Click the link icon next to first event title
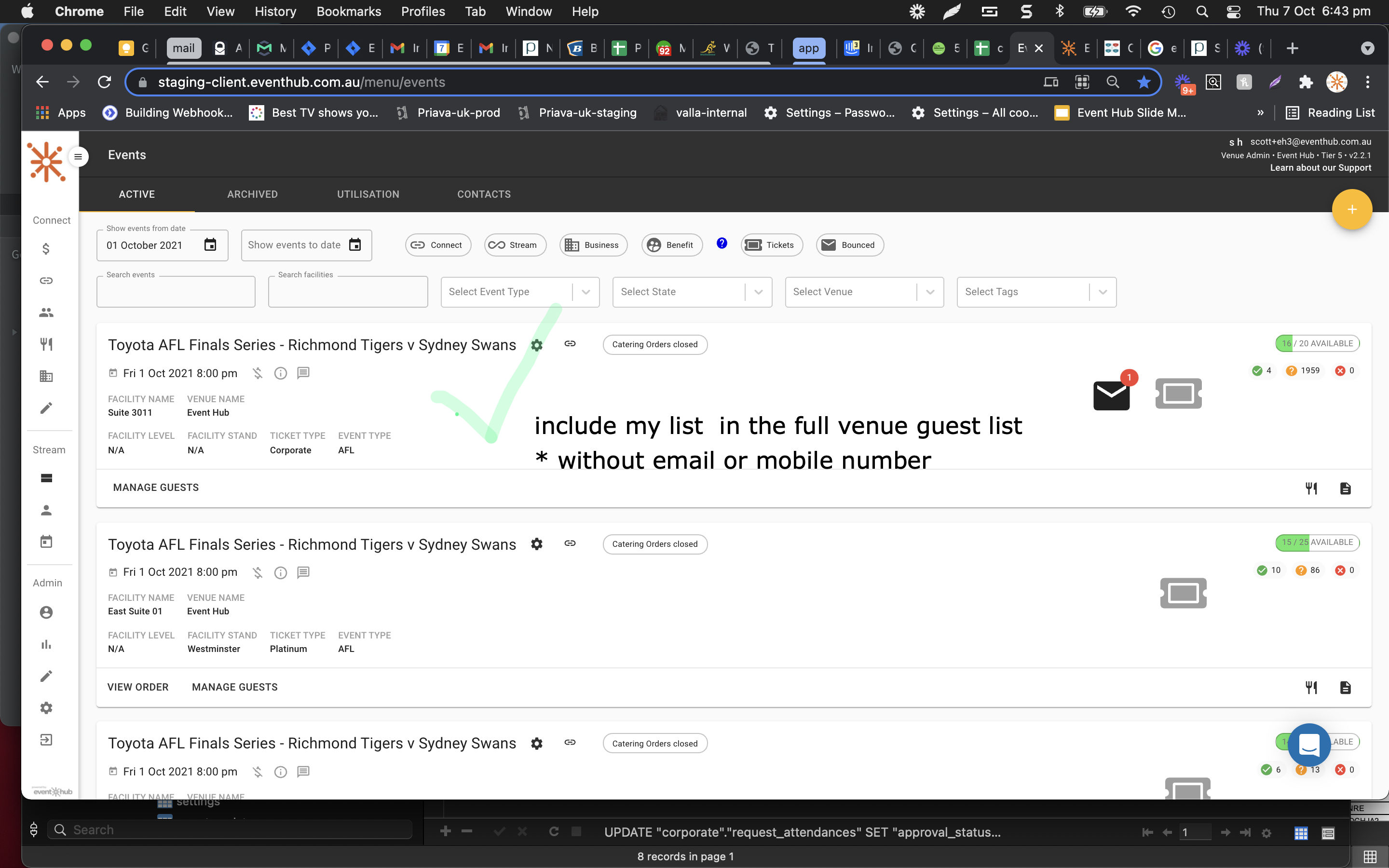The width and height of the screenshot is (1389, 868). (570, 343)
